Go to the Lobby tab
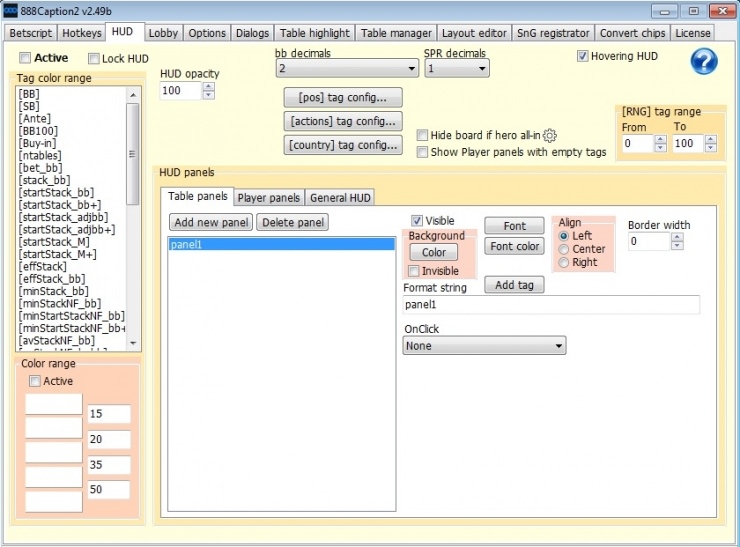 (x=163, y=33)
